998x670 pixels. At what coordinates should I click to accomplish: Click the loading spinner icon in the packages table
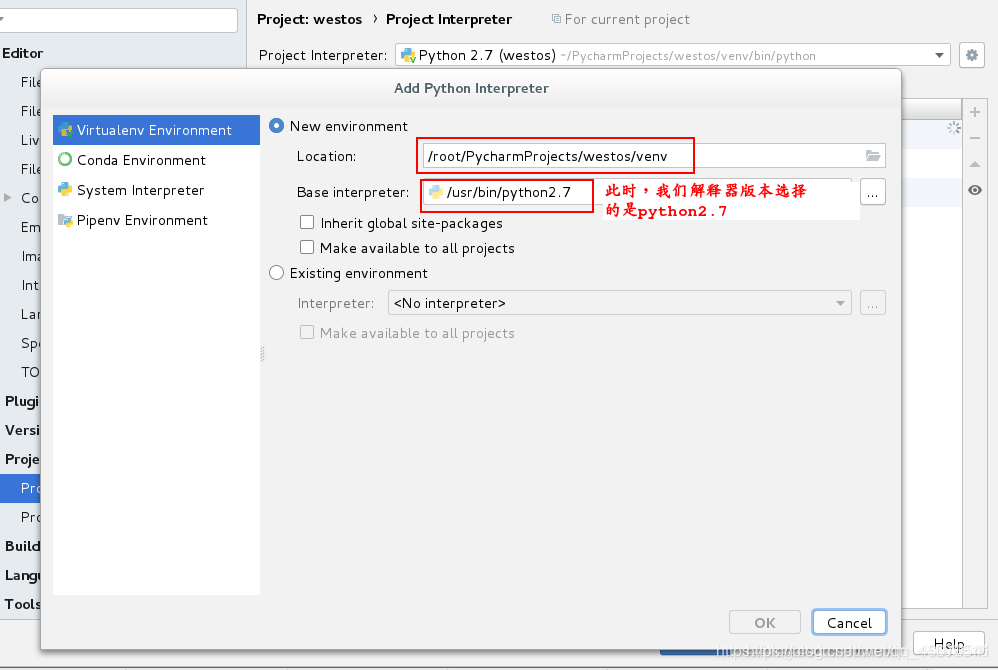pyautogui.click(x=953, y=128)
